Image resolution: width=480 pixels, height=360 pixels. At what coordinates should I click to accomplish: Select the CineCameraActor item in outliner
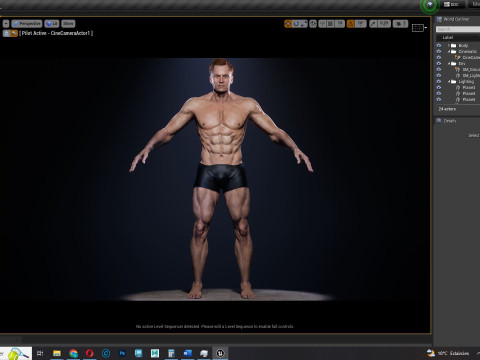[x=471, y=57]
